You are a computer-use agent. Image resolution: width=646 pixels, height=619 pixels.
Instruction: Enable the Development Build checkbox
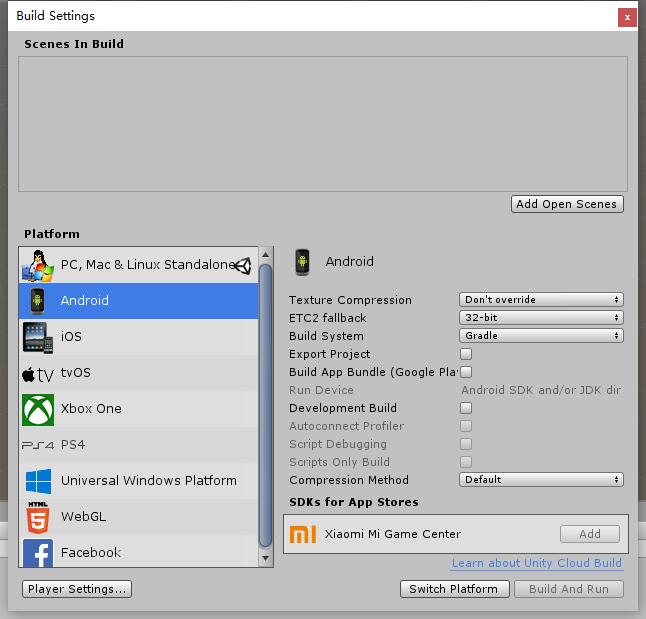tap(466, 408)
